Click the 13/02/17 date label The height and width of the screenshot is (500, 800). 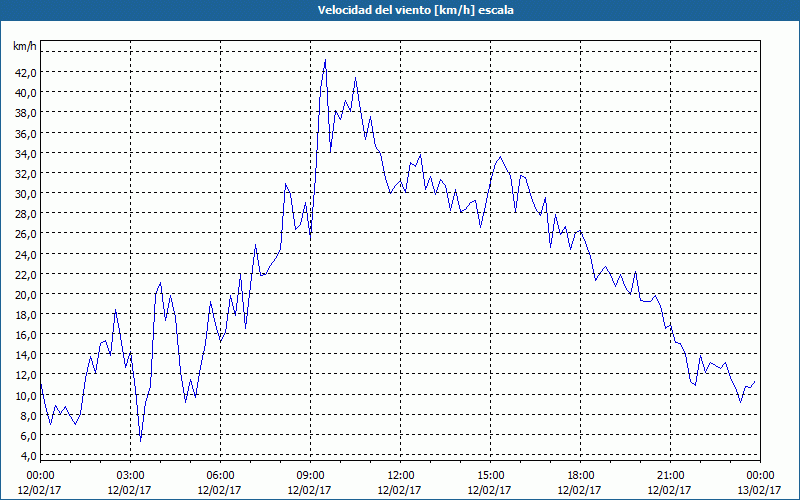point(760,490)
